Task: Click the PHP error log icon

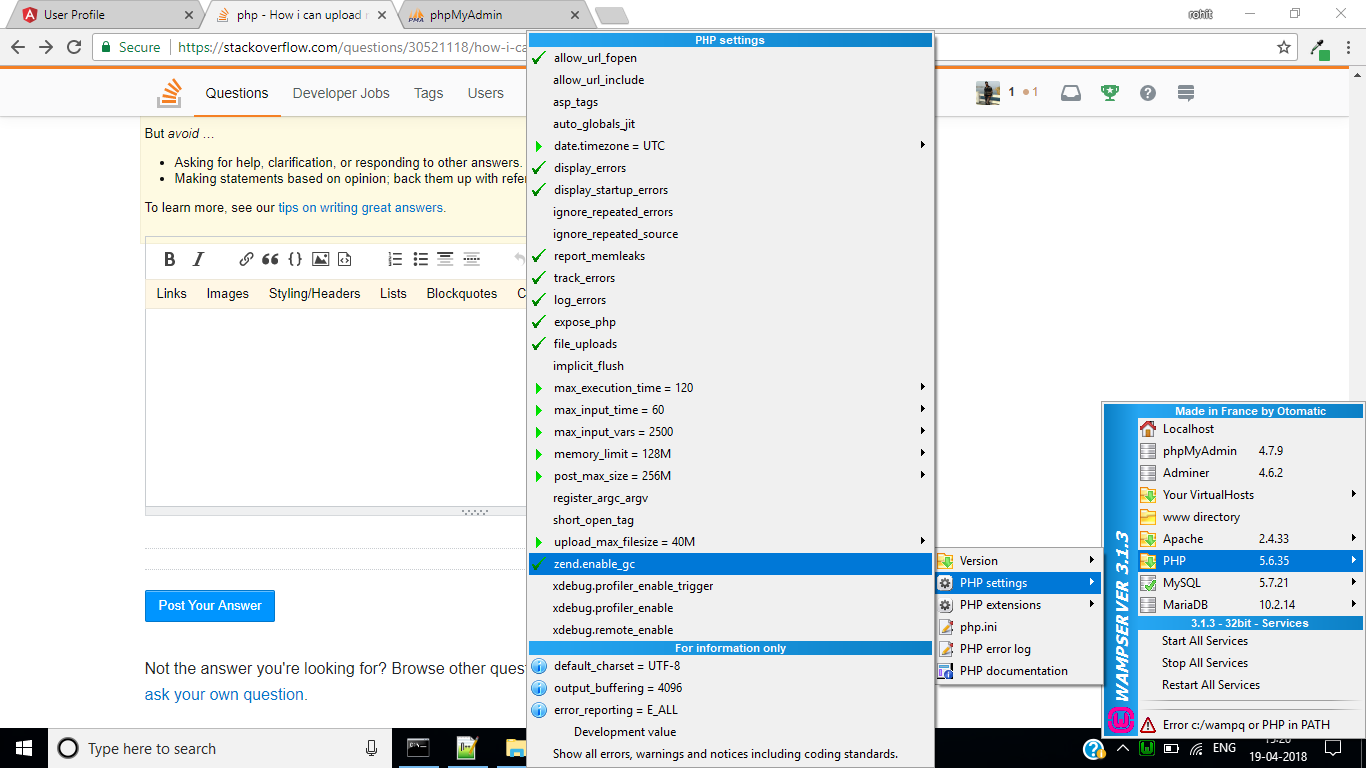Action: pyautogui.click(x=945, y=649)
